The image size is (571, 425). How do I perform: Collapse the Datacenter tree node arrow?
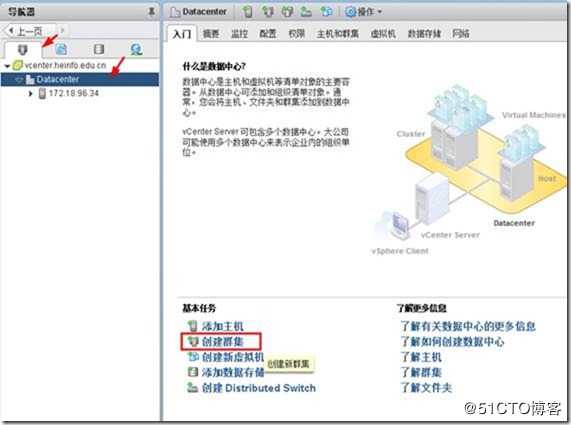coord(19,80)
